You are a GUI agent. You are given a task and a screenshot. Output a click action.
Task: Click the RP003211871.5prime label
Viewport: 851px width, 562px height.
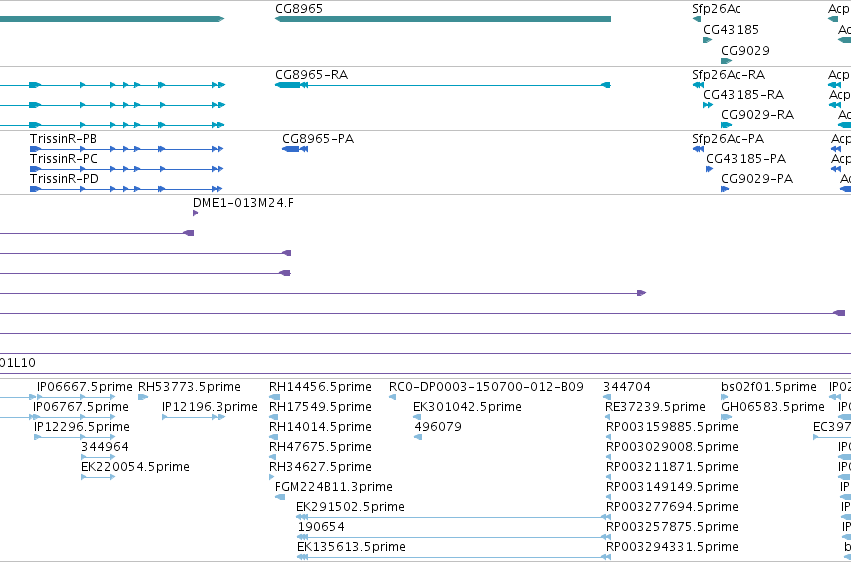pos(672,467)
